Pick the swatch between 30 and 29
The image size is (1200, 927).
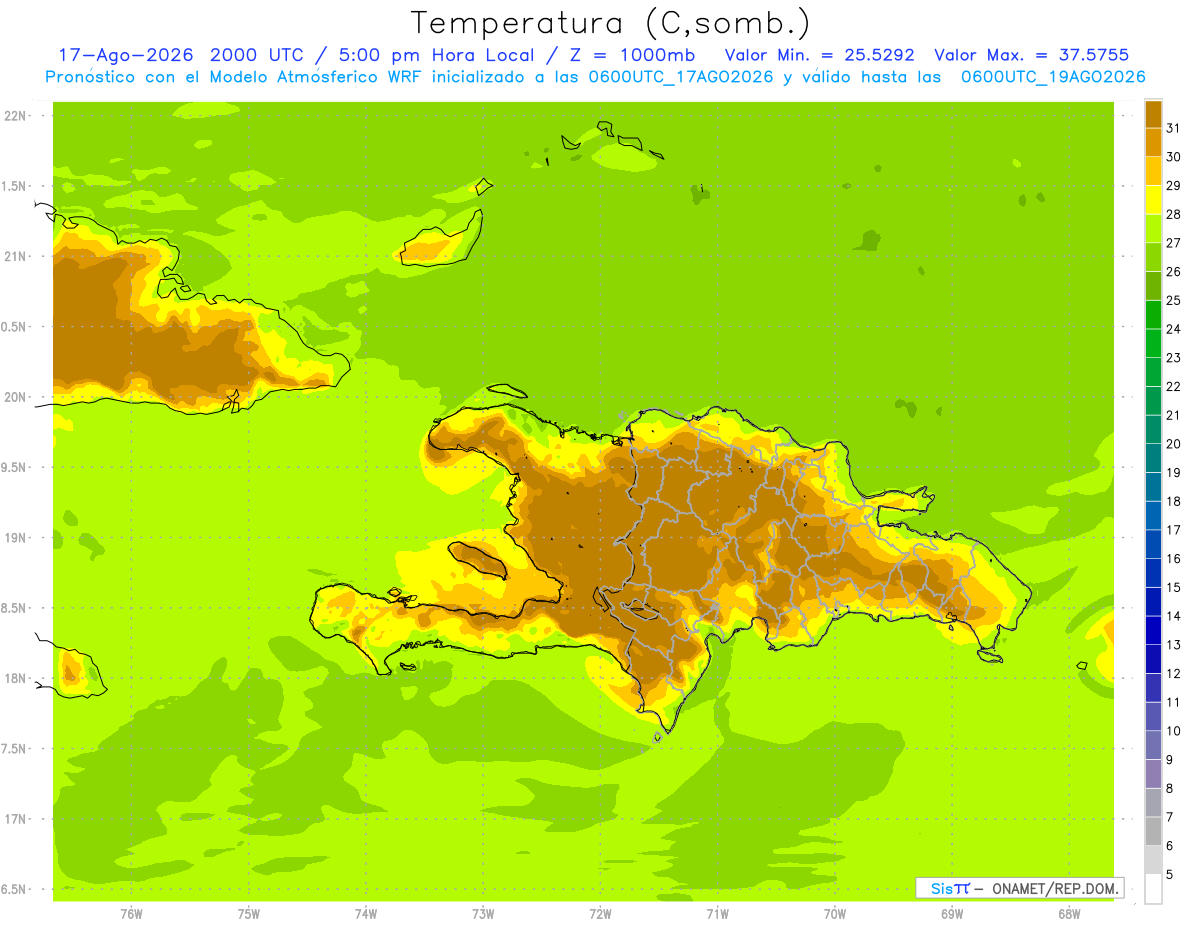pyautogui.click(x=1153, y=171)
